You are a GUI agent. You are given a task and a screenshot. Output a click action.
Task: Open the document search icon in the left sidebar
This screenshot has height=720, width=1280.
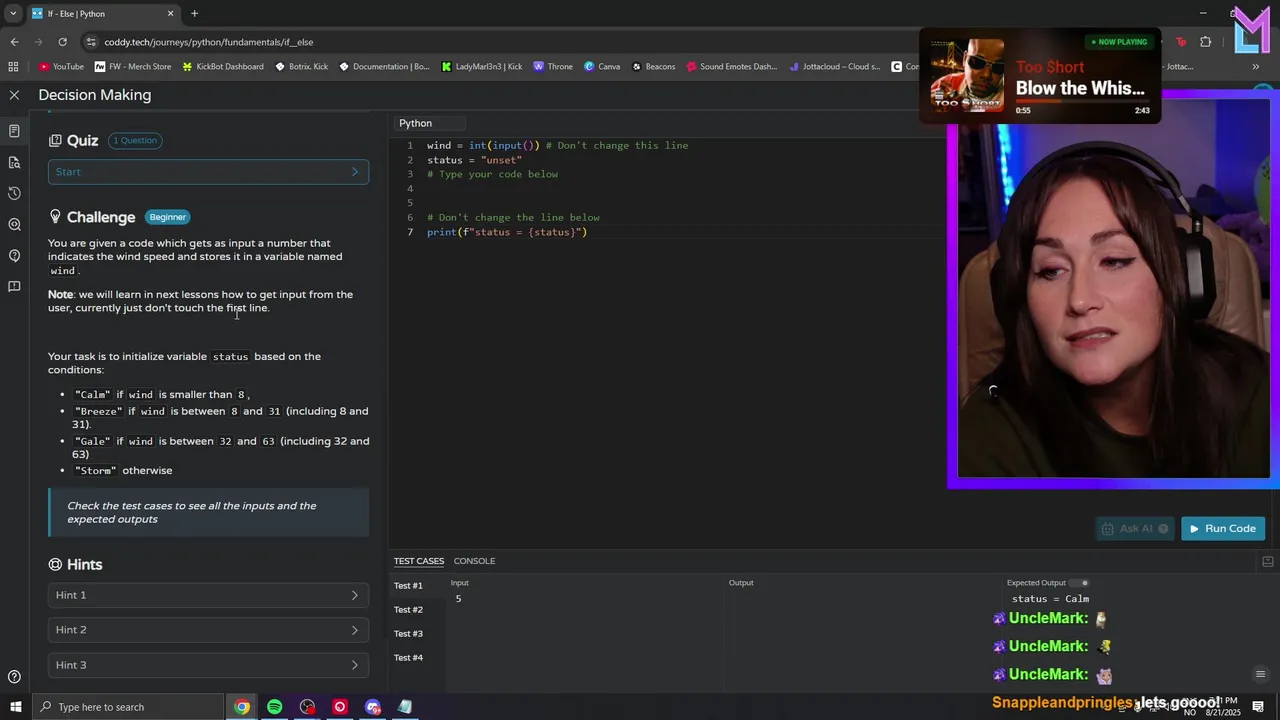point(14,162)
